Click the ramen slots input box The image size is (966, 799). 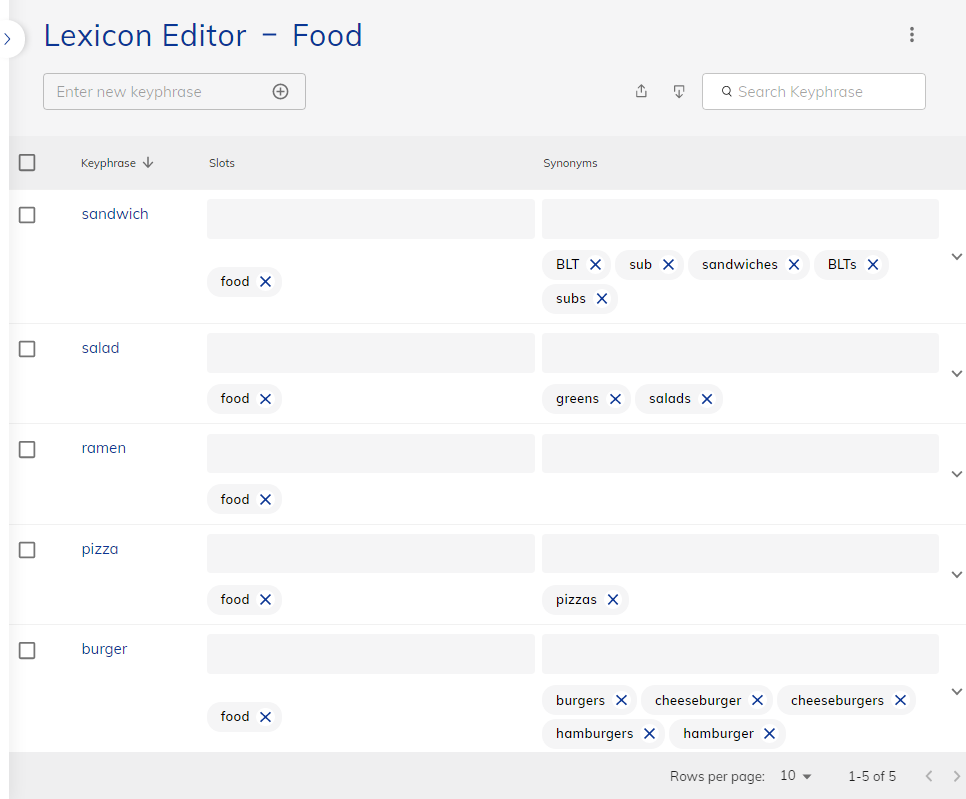pyautogui.click(x=371, y=453)
